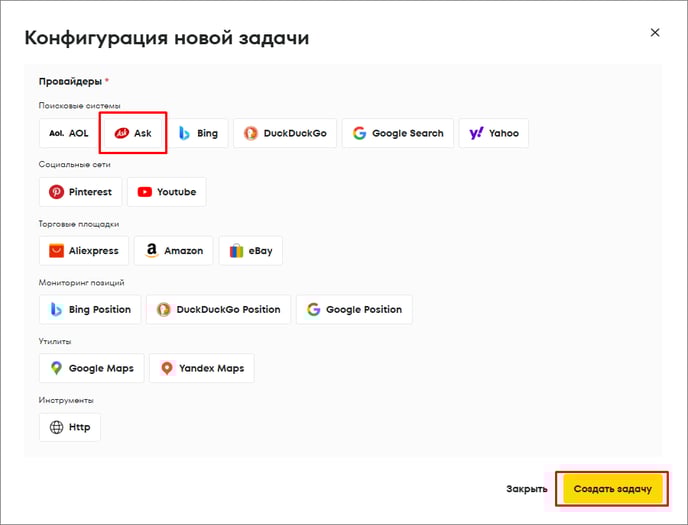The image size is (688, 525).
Task: Pick the Amazon marketplace
Action: click(174, 250)
